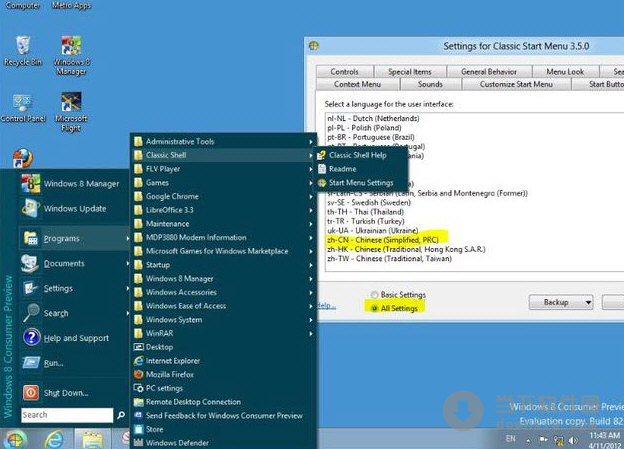The image size is (624, 449).
Task: Switch to the General Behavior tab
Action: click(489, 72)
